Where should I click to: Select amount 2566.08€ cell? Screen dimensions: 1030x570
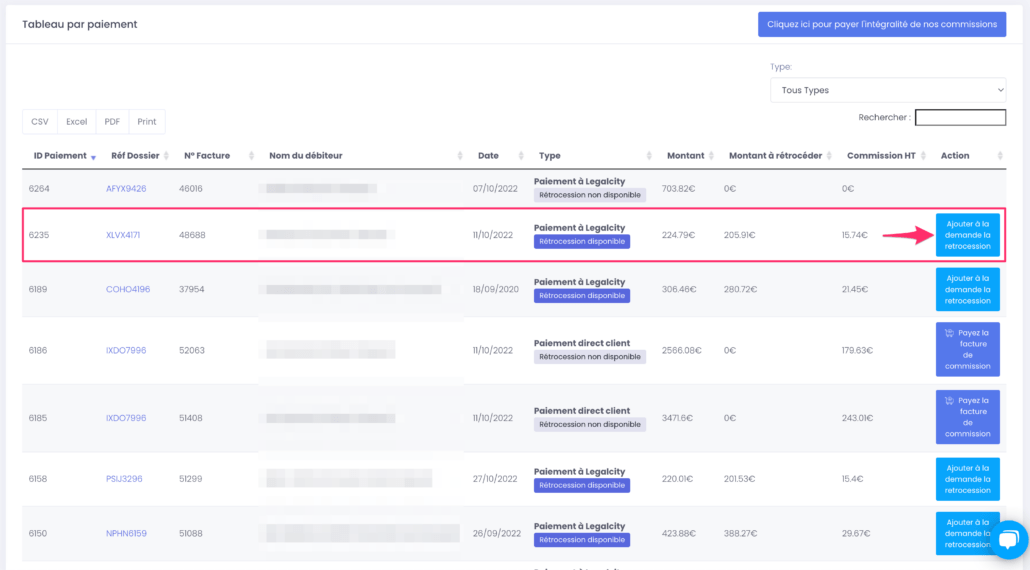[682, 350]
